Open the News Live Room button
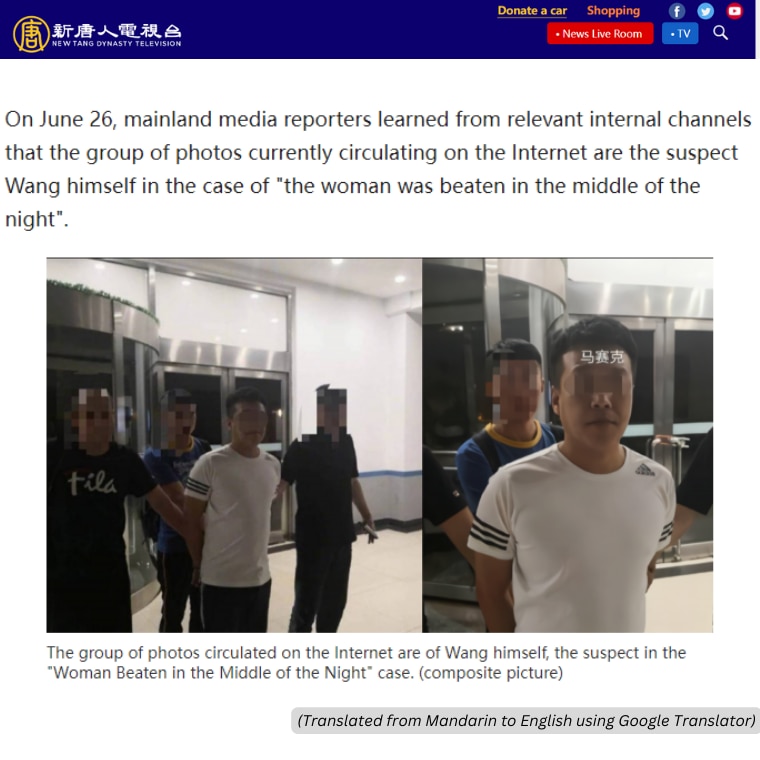This screenshot has height=760, width=760. click(x=600, y=33)
